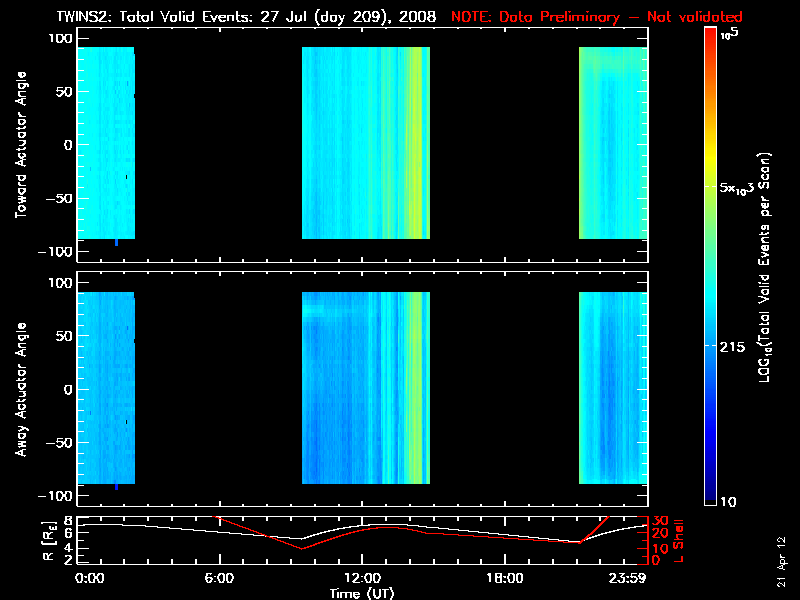Image resolution: width=800 pixels, height=600 pixels.
Task: Click the red 'L Shell' axis label
Action: [680, 538]
